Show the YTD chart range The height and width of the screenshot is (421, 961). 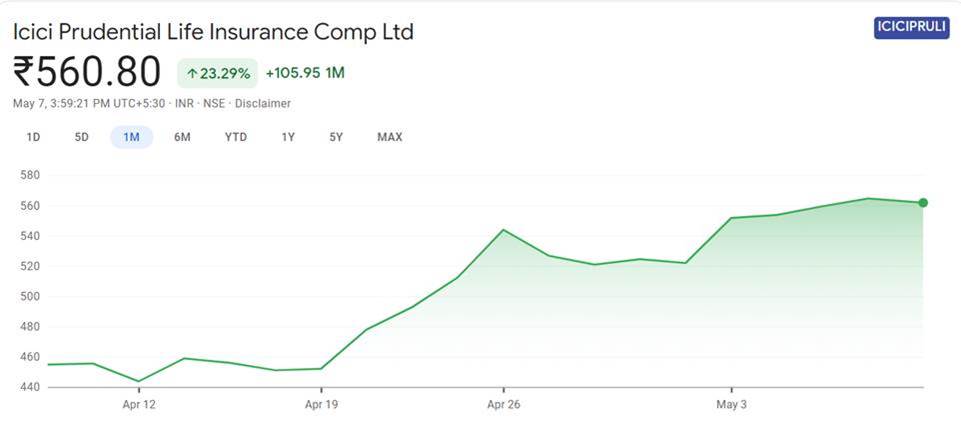[x=235, y=137]
